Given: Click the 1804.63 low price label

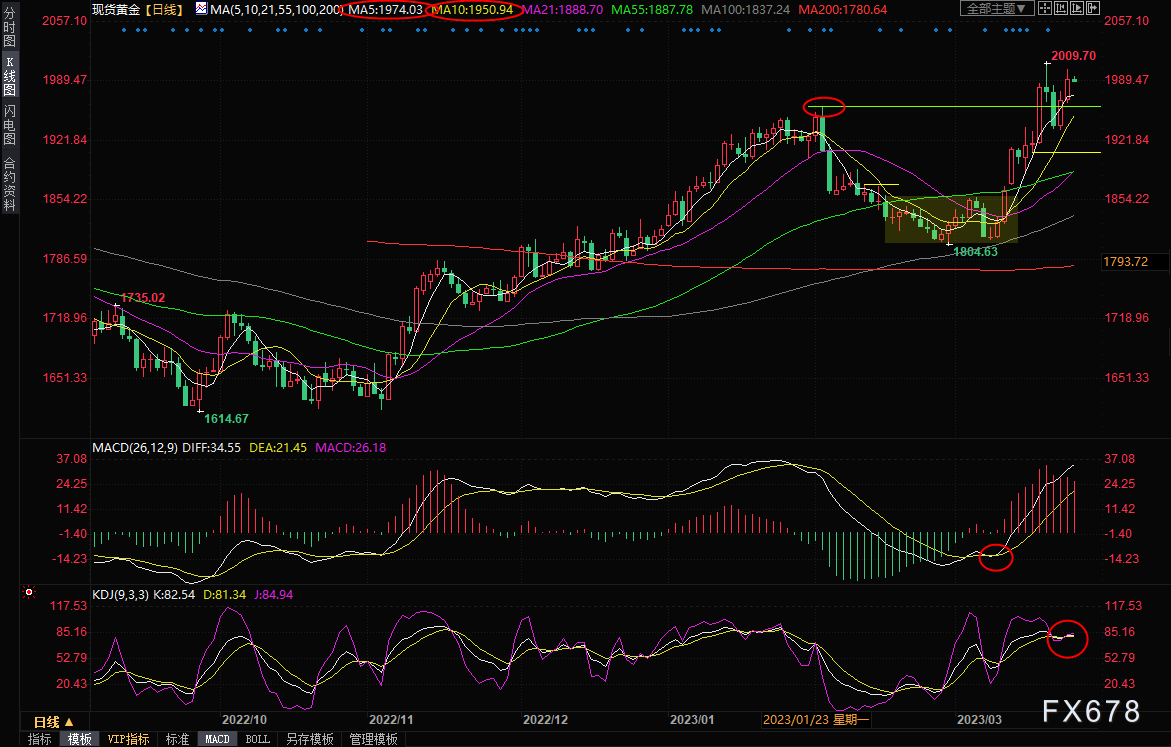Looking at the screenshot, I should point(975,252).
